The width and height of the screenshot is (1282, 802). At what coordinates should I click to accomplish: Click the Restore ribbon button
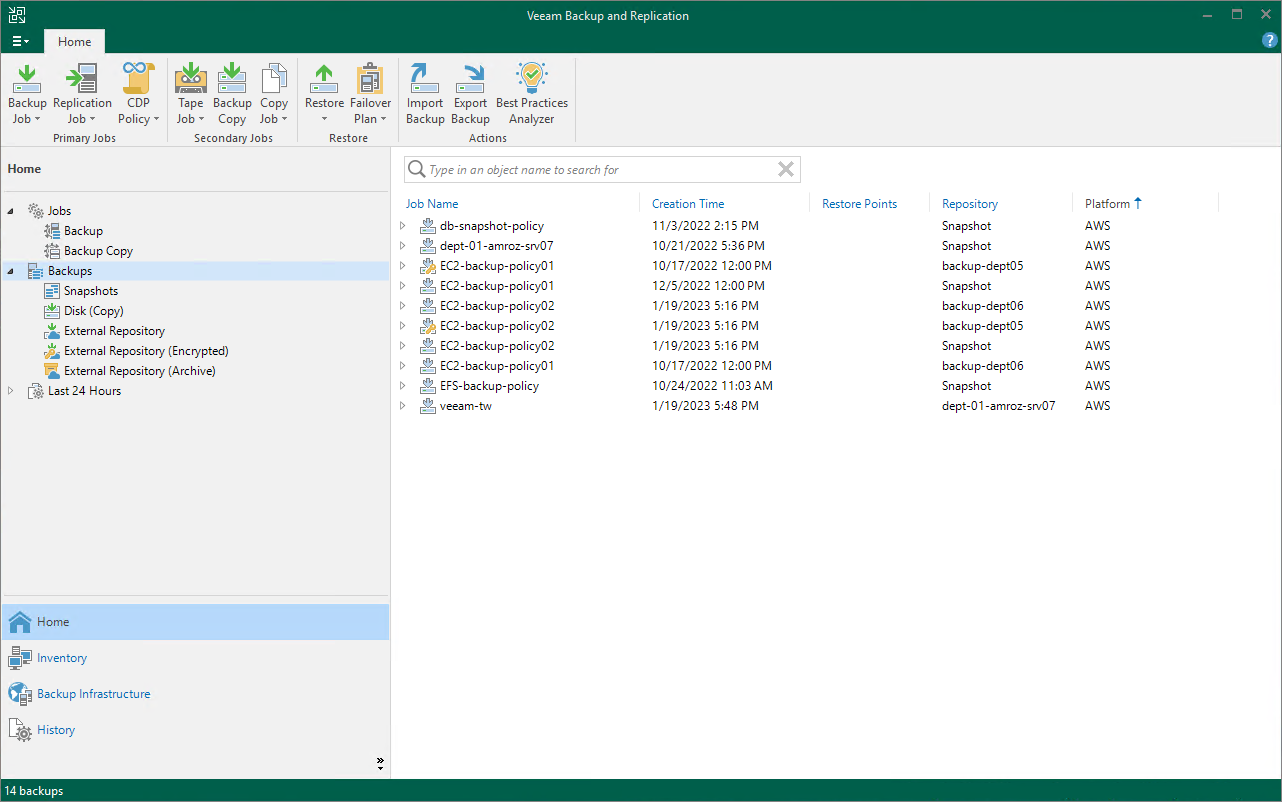tap(324, 94)
